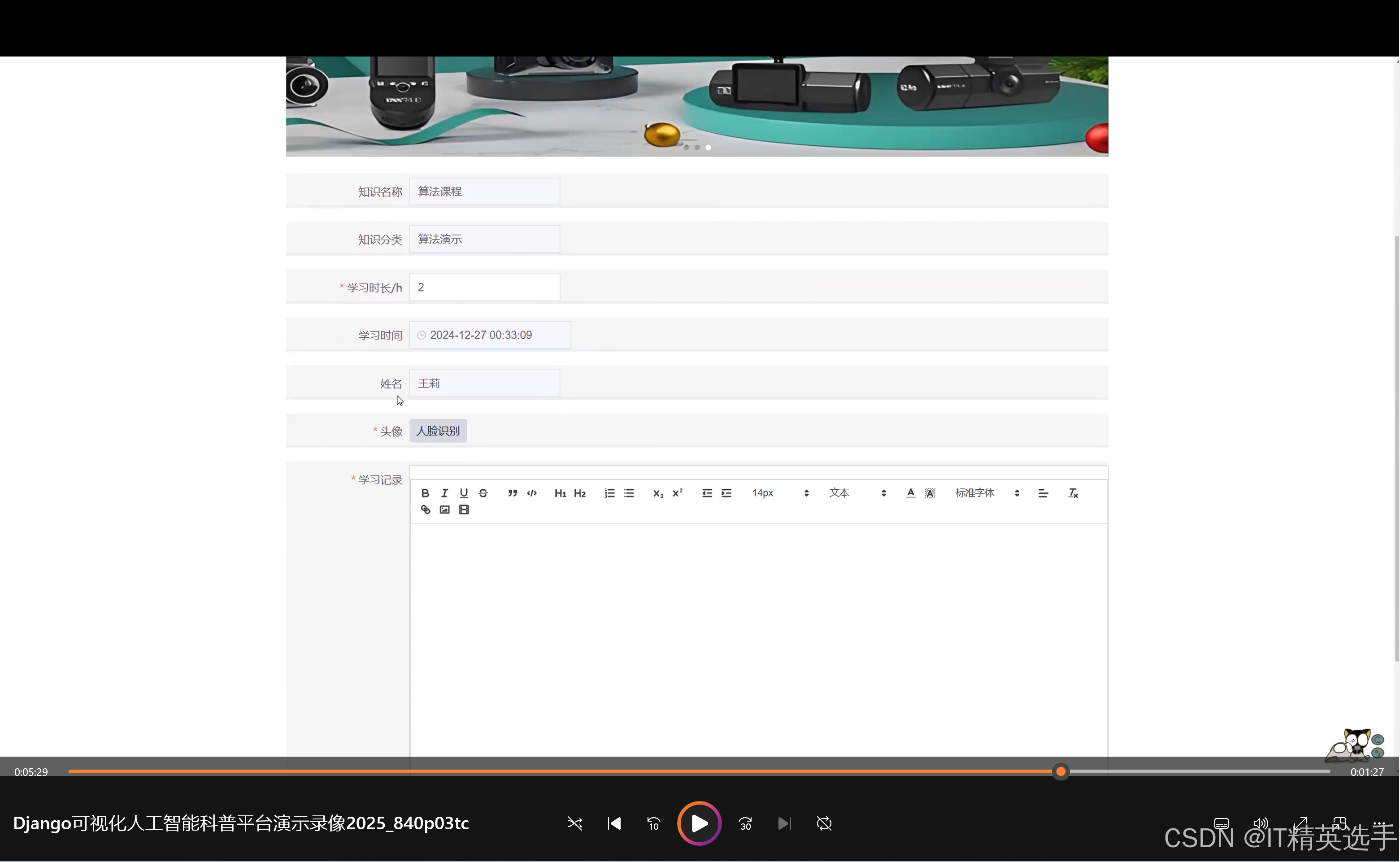
Task: Click the video title Django可视化人工智能科普平台
Action: click(x=240, y=824)
